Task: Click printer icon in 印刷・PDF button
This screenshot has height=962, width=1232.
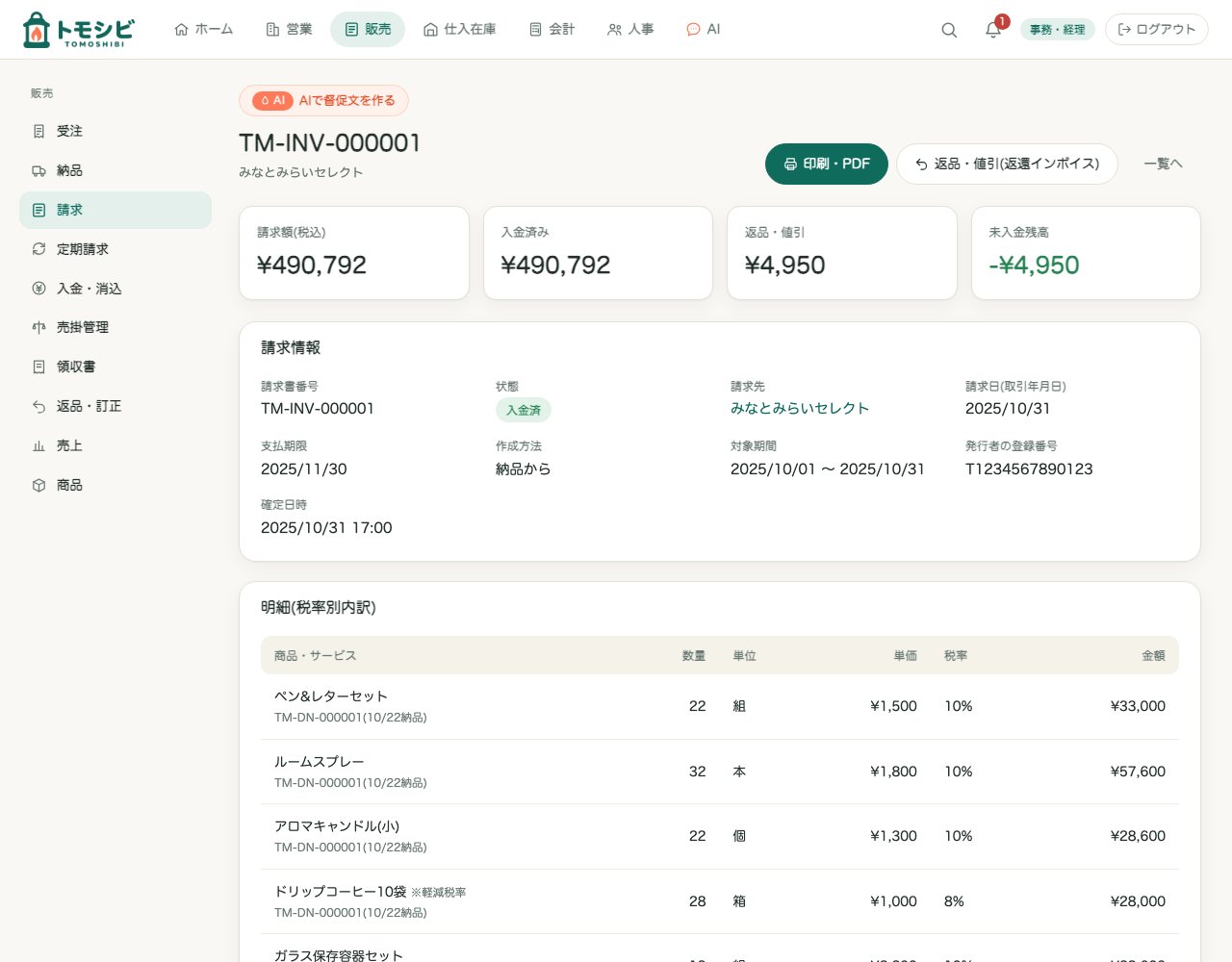Action: tap(790, 164)
